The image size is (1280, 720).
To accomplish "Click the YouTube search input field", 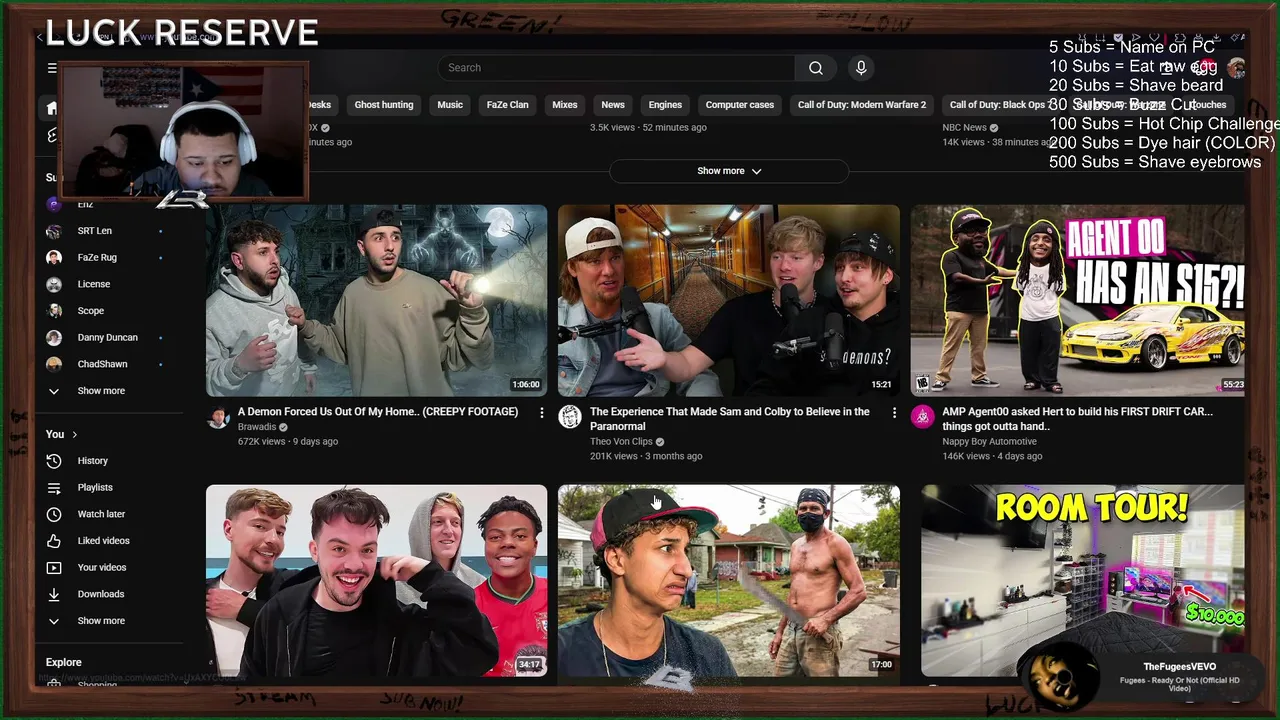I will pyautogui.click(x=617, y=68).
